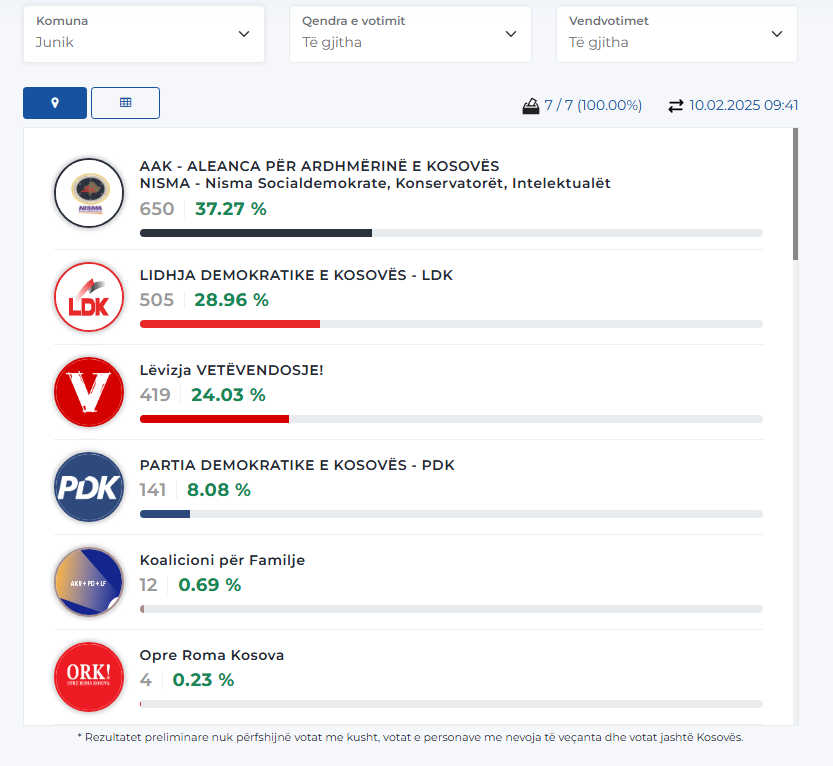The height and width of the screenshot is (766, 833).
Task: Select LIDHJA DEMOKRATIKE E KOSOVËS - LDK
Action: [x=296, y=275]
